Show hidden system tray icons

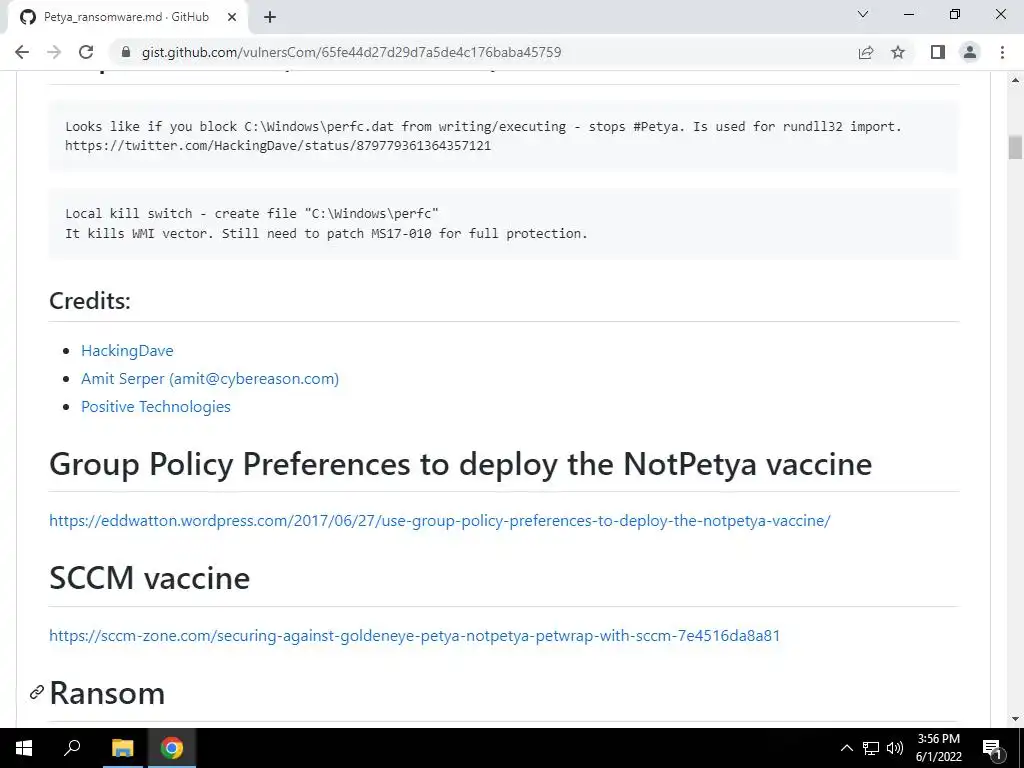coord(846,748)
